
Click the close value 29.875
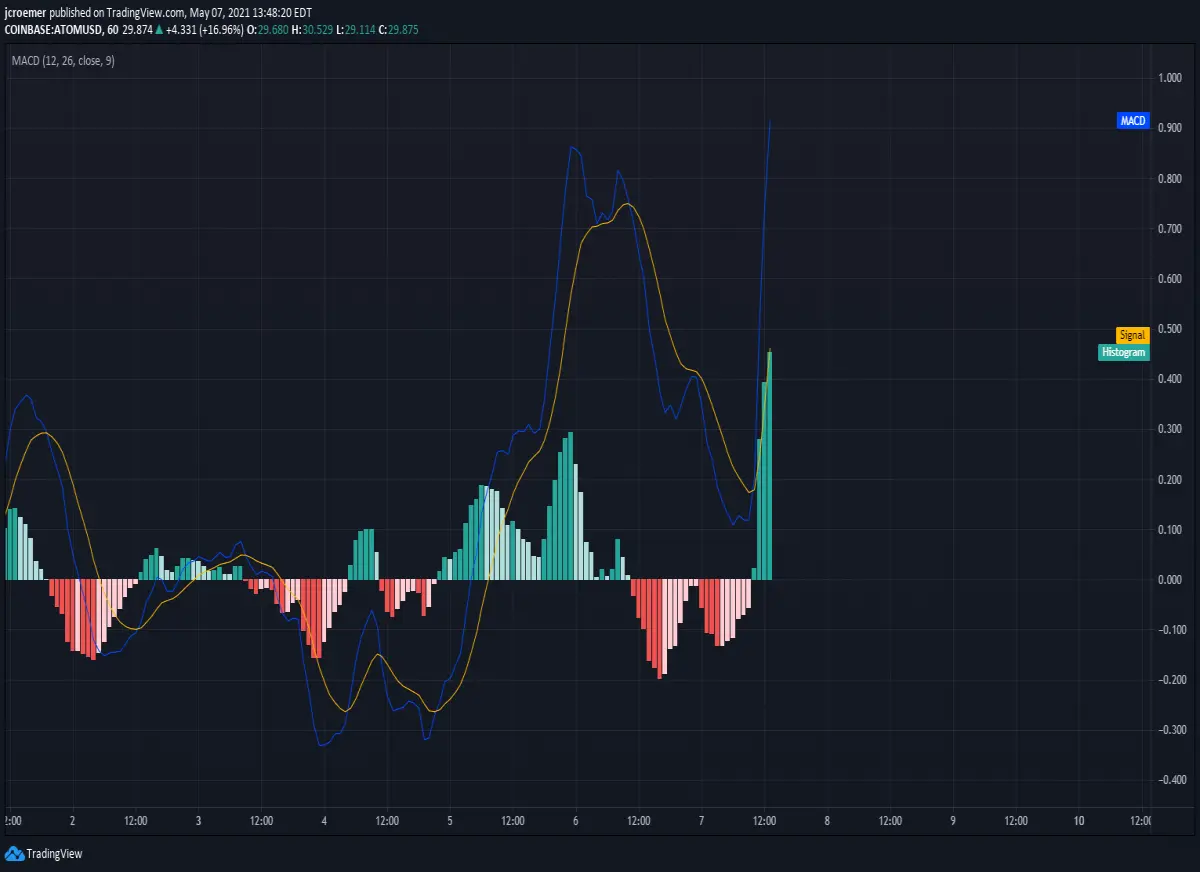tap(403, 30)
